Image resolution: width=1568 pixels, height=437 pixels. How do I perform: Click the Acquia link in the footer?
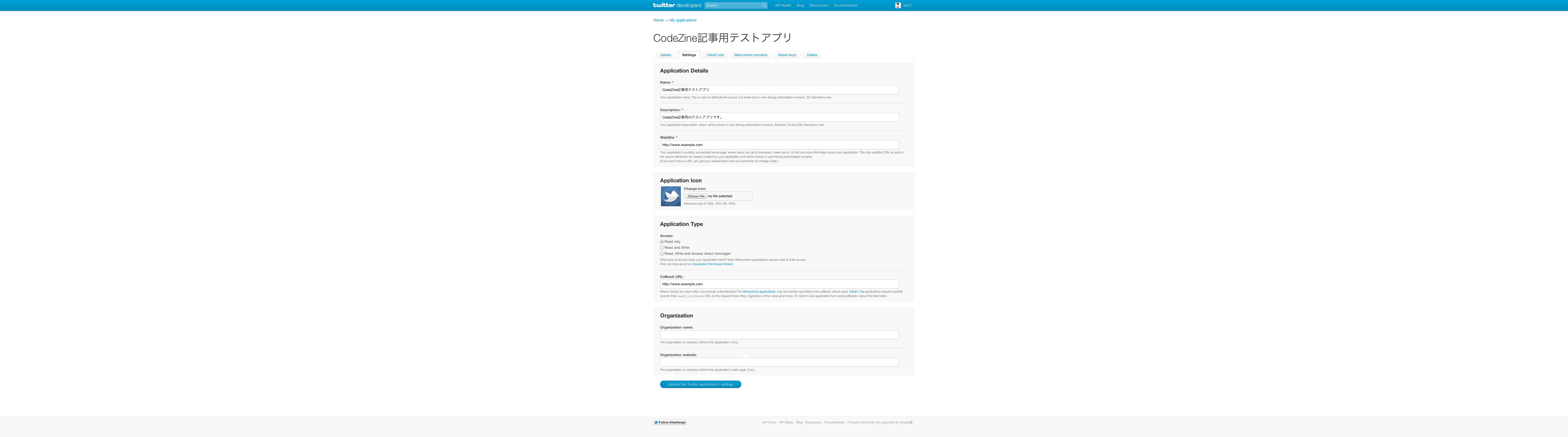[905, 422]
